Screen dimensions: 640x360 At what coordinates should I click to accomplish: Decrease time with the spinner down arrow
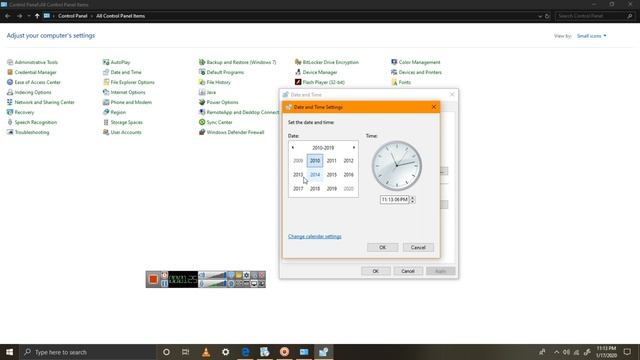(413, 202)
